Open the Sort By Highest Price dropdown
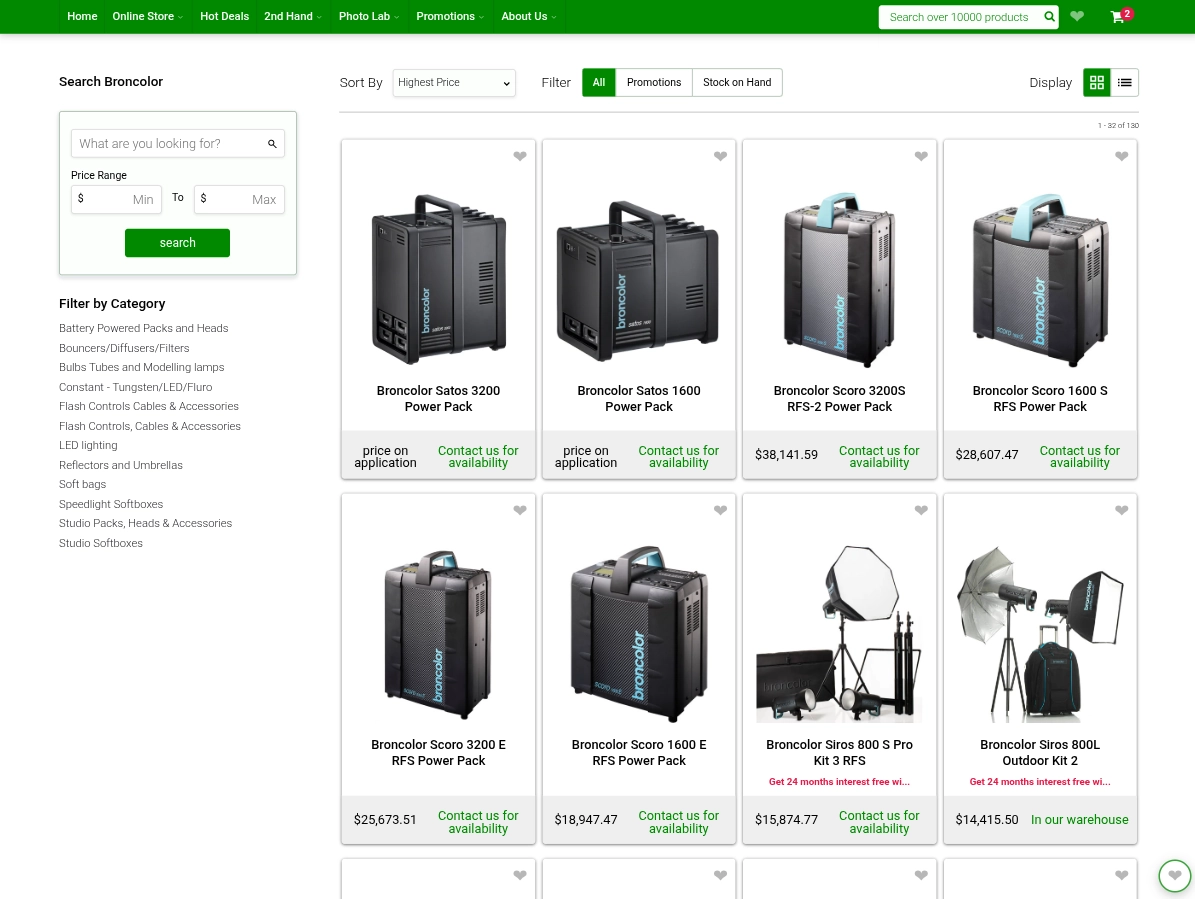 click(x=453, y=83)
